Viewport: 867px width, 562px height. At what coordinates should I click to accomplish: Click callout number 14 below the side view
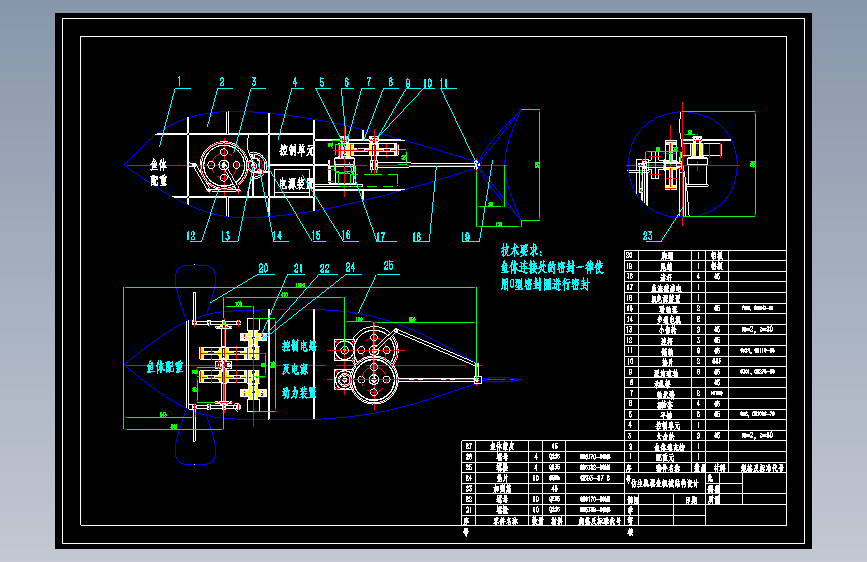click(277, 236)
